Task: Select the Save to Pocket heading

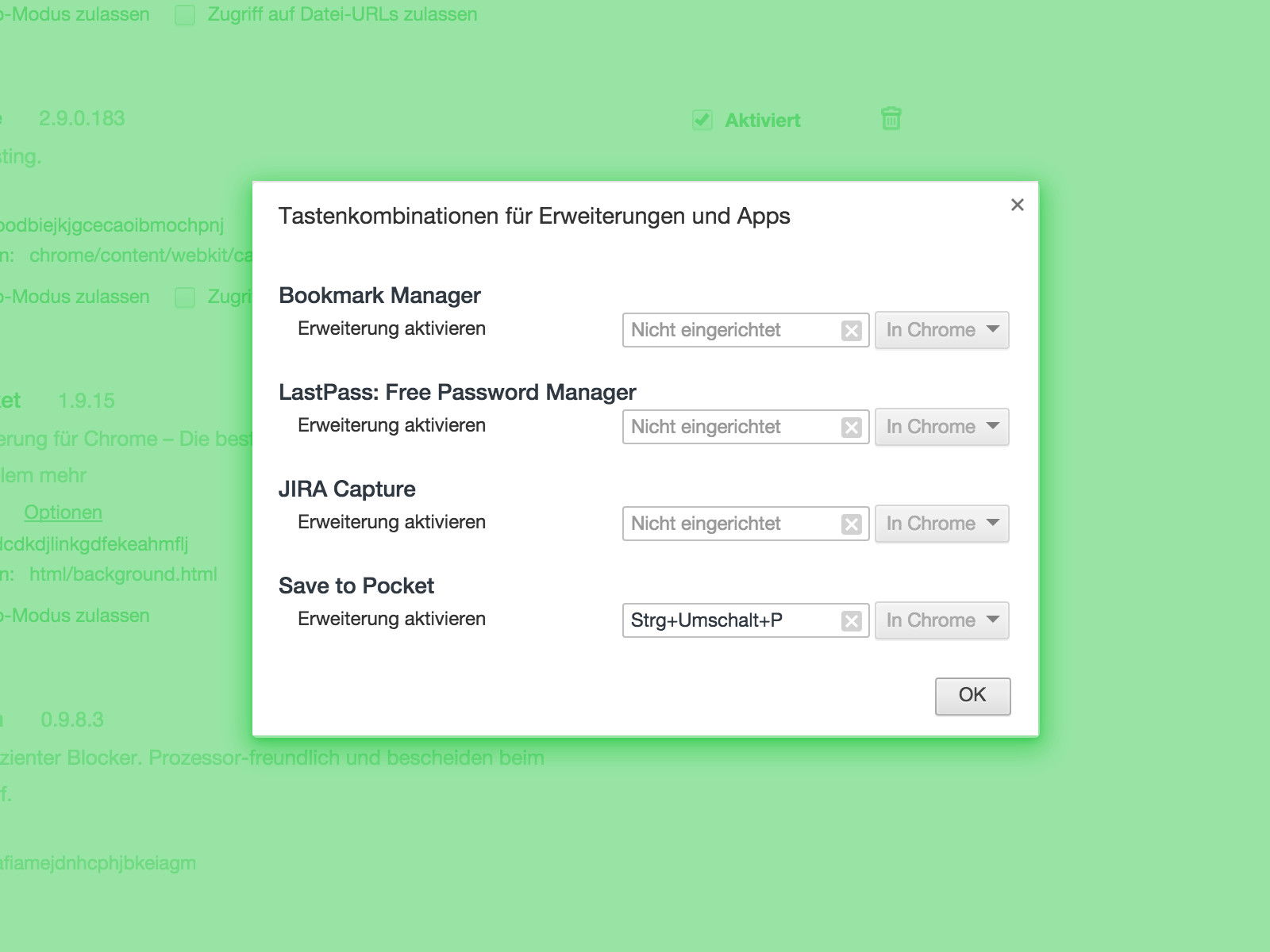Action: [x=356, y=585]
